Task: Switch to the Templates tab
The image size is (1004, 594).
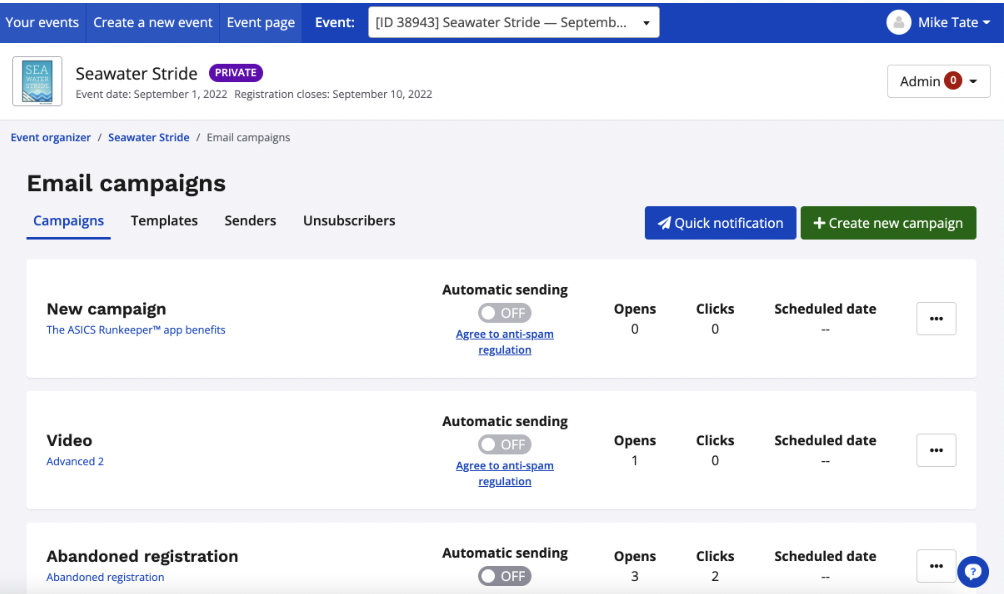Action: [164, 221]
